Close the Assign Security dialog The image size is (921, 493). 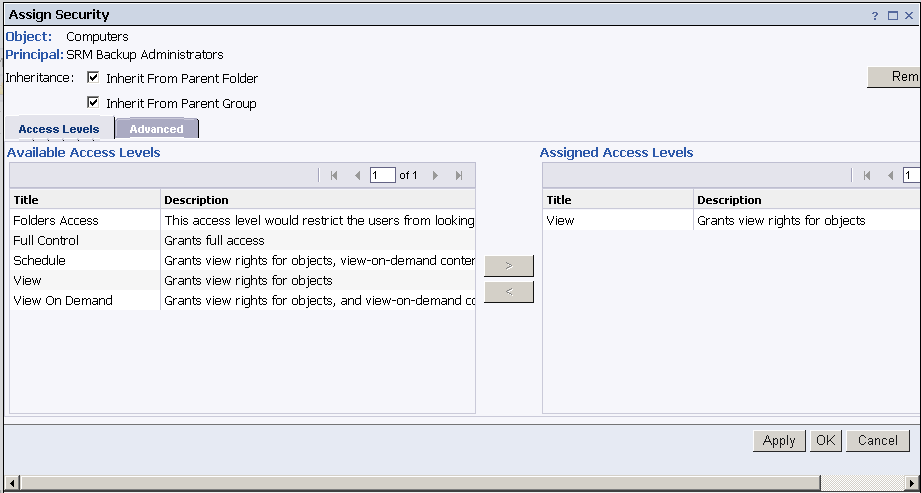coord(909,16)
